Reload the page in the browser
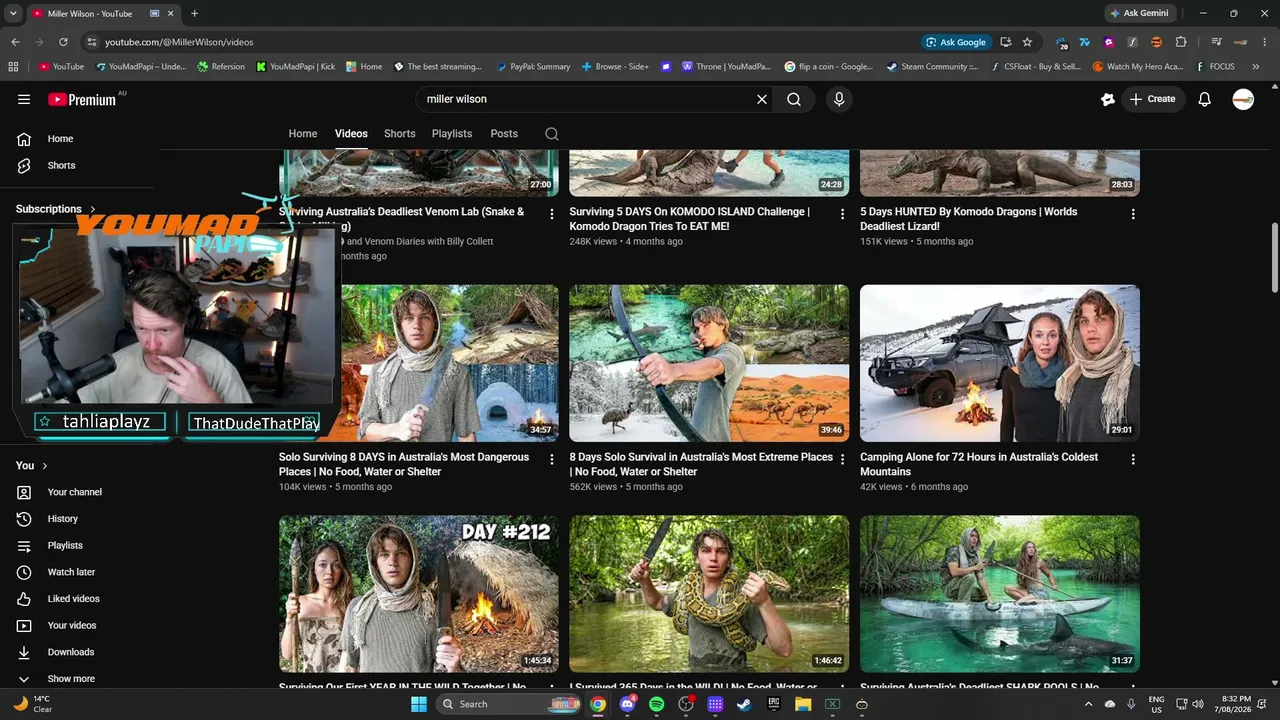The image size is (1280, 720). (63, 42)
